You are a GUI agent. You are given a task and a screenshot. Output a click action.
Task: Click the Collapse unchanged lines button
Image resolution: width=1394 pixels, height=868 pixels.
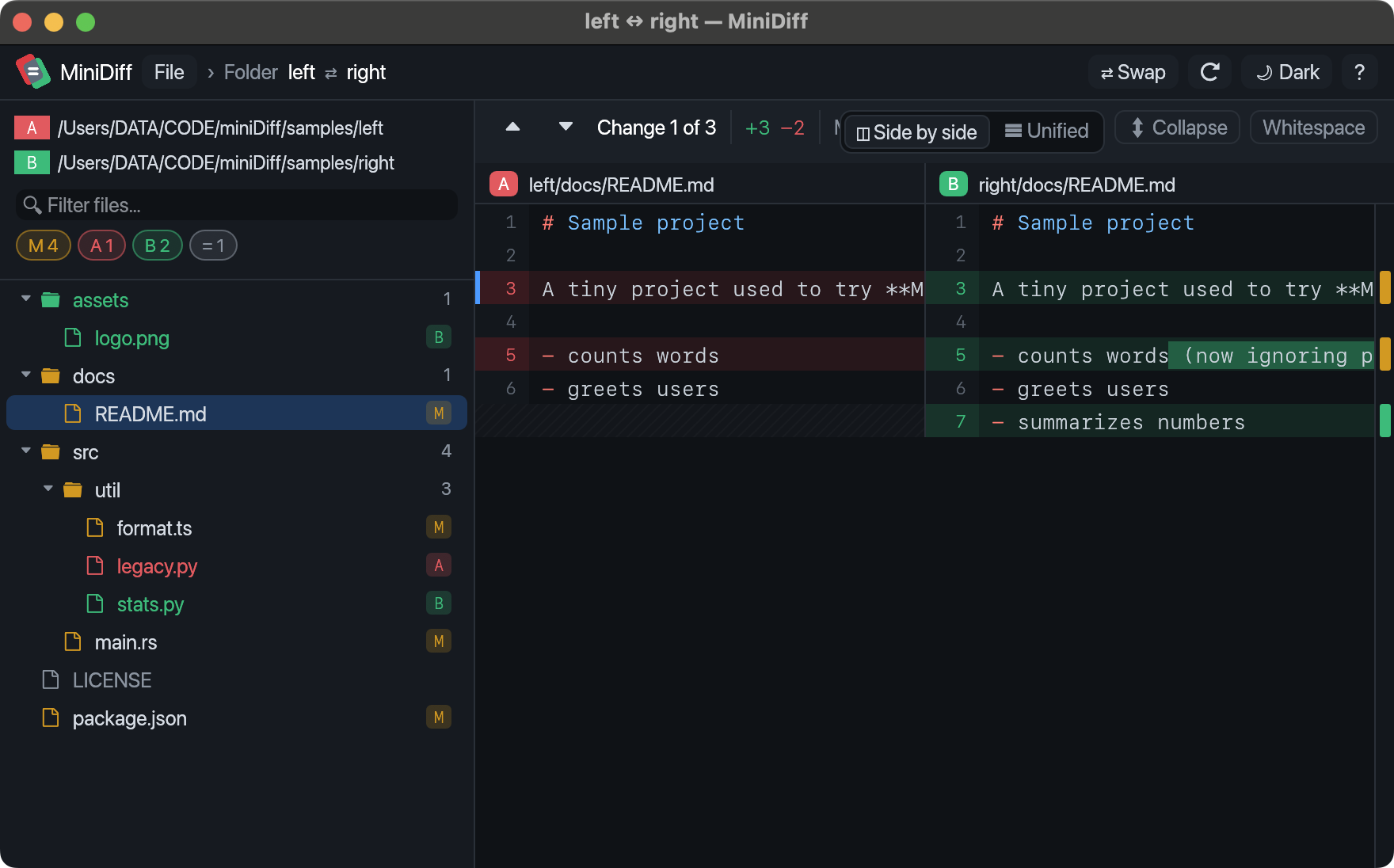pyautogui.click(x=1178, y=128)
